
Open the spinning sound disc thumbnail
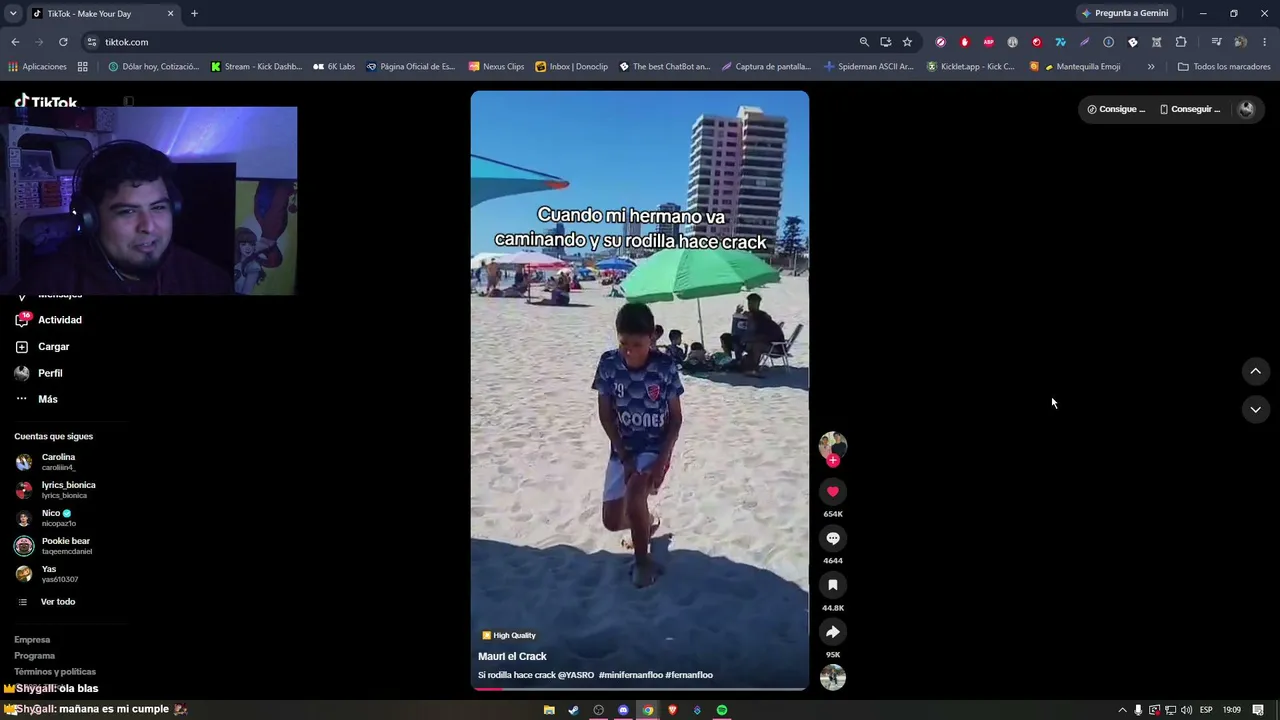click(833, 678)
